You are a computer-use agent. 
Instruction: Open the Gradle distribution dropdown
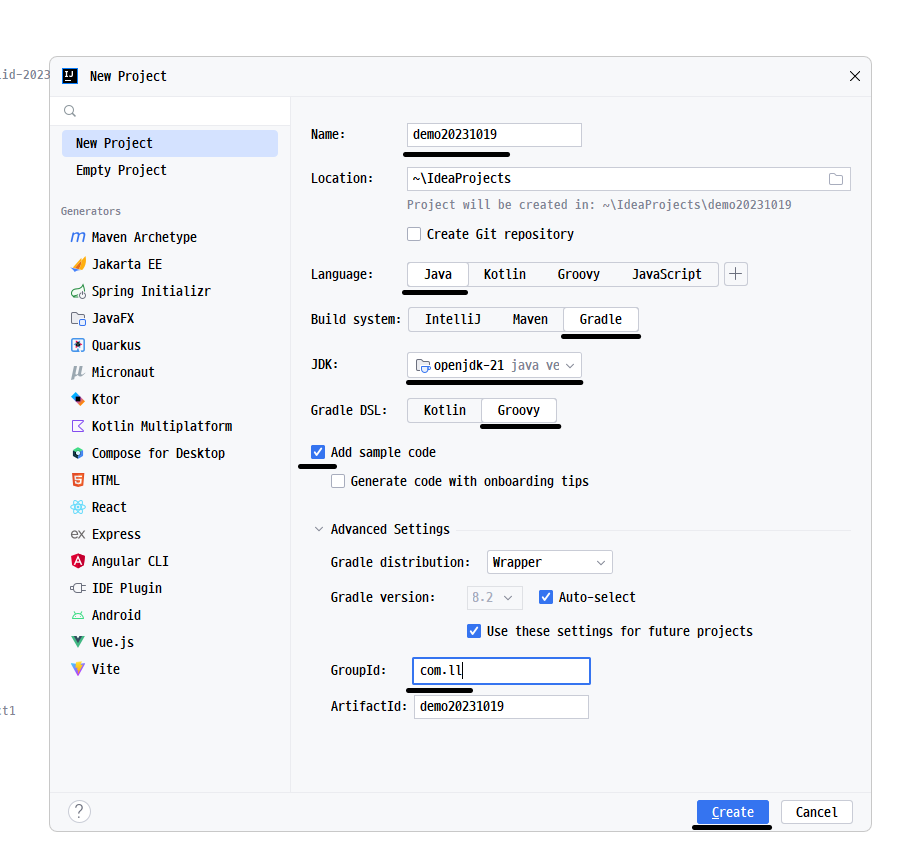click(x=549, y=562)
